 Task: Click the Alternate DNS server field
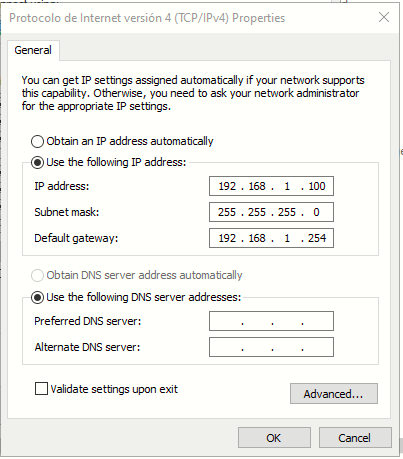(271, 347)
